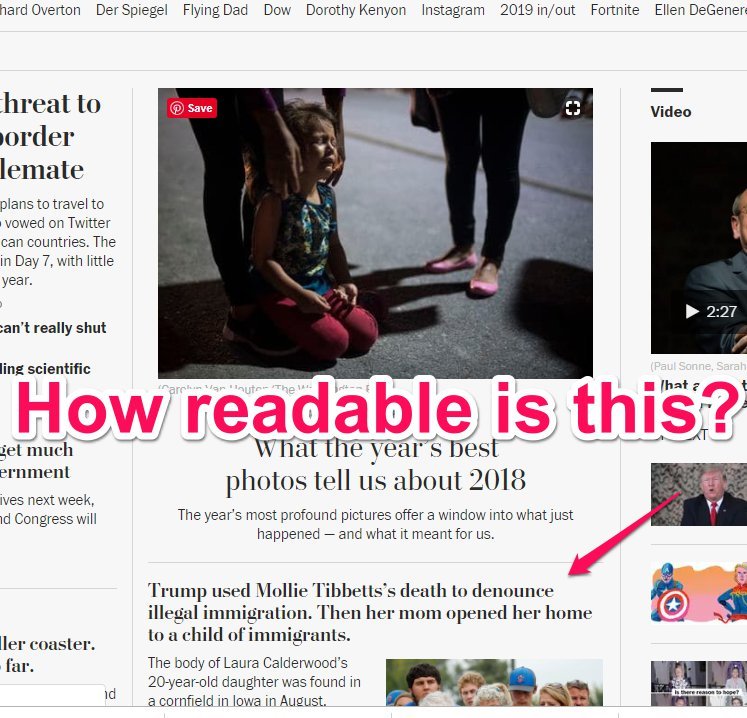Open the crying girl main photo
747x718 pixels.
(x=375, y=233)
